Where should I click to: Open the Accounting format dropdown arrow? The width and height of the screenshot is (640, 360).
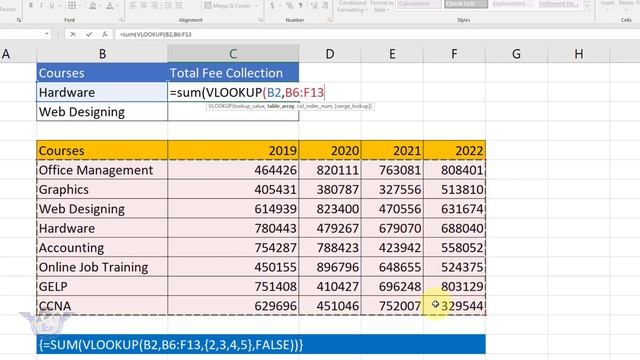(x=280, y=5)
